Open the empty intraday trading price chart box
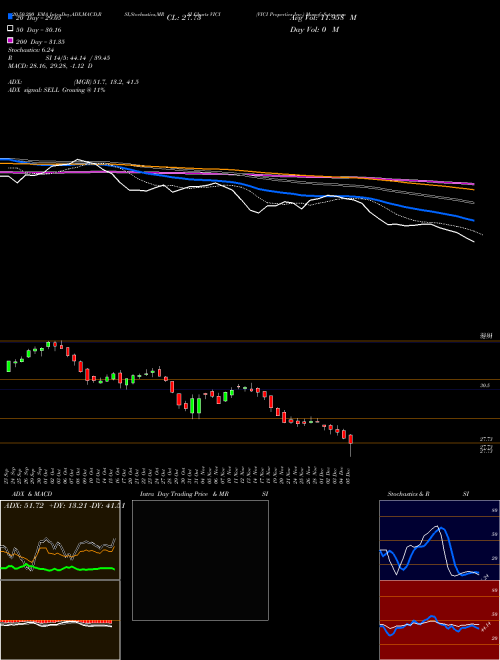500x660 pixels. [x=200, y=560]
